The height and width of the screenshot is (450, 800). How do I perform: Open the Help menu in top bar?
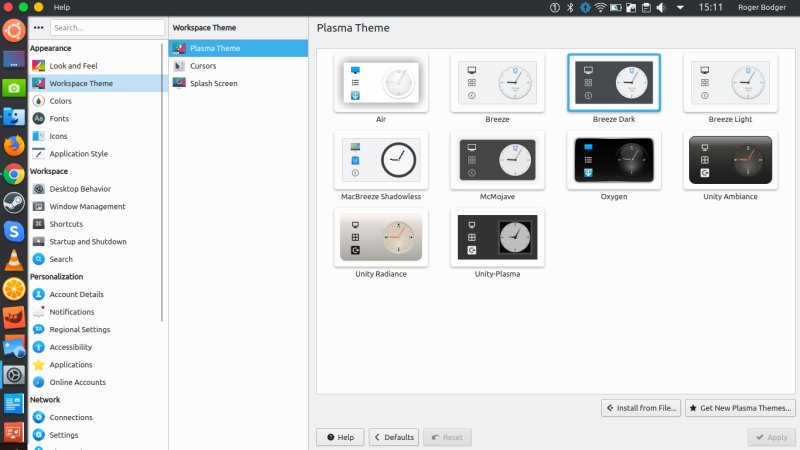pos(61,7)
